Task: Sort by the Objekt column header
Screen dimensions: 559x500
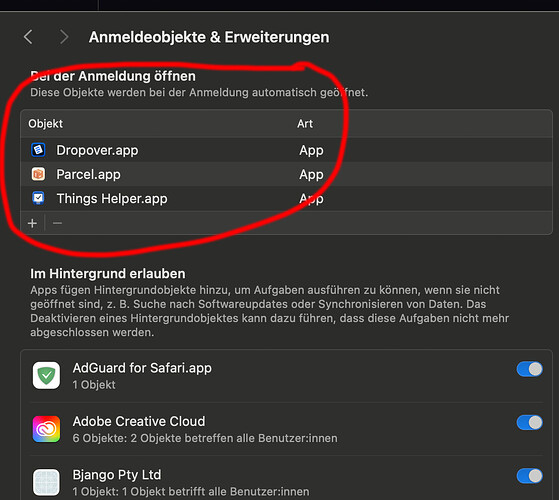Action: pyautogui.click(x=46, y=124)
